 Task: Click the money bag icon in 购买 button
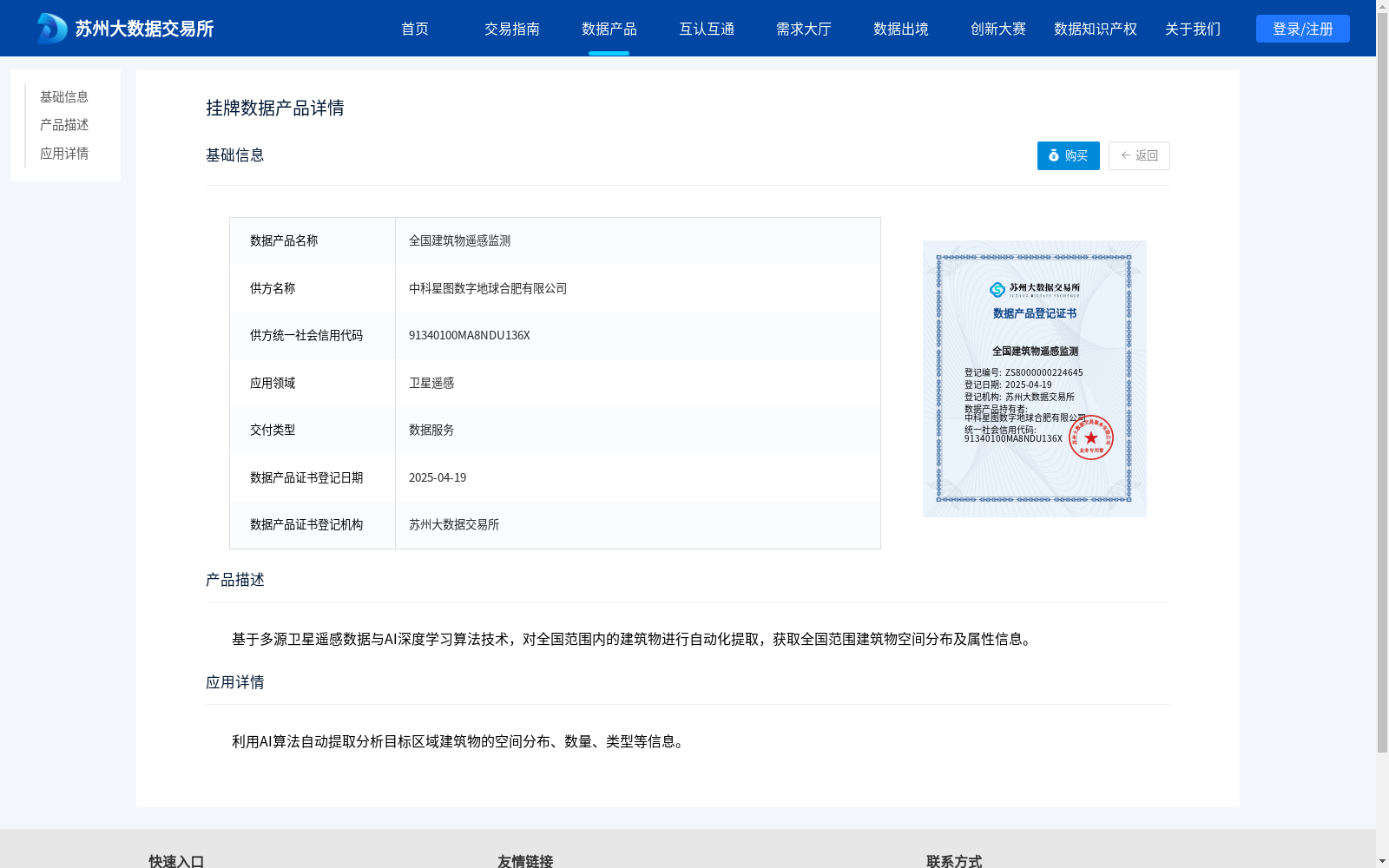[1054, 155]
